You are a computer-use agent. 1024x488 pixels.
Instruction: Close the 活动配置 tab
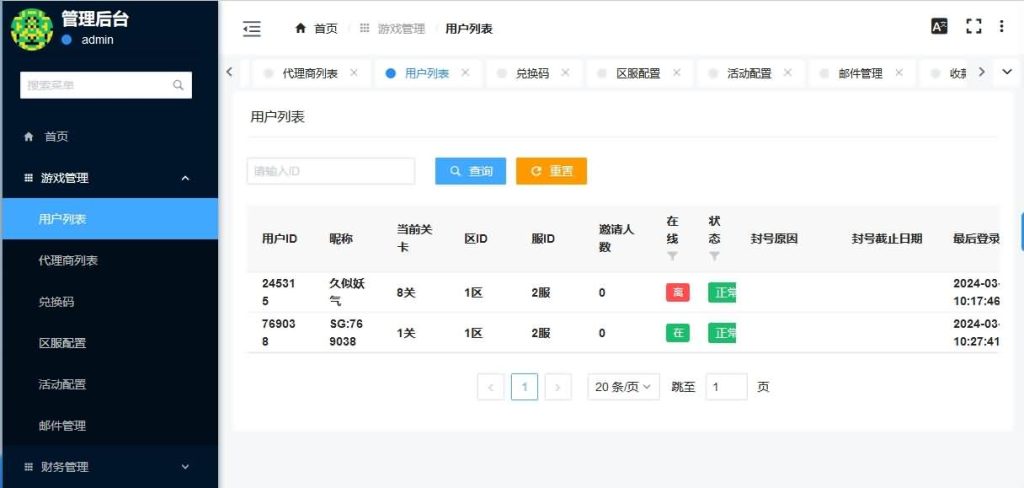[788, 73]
